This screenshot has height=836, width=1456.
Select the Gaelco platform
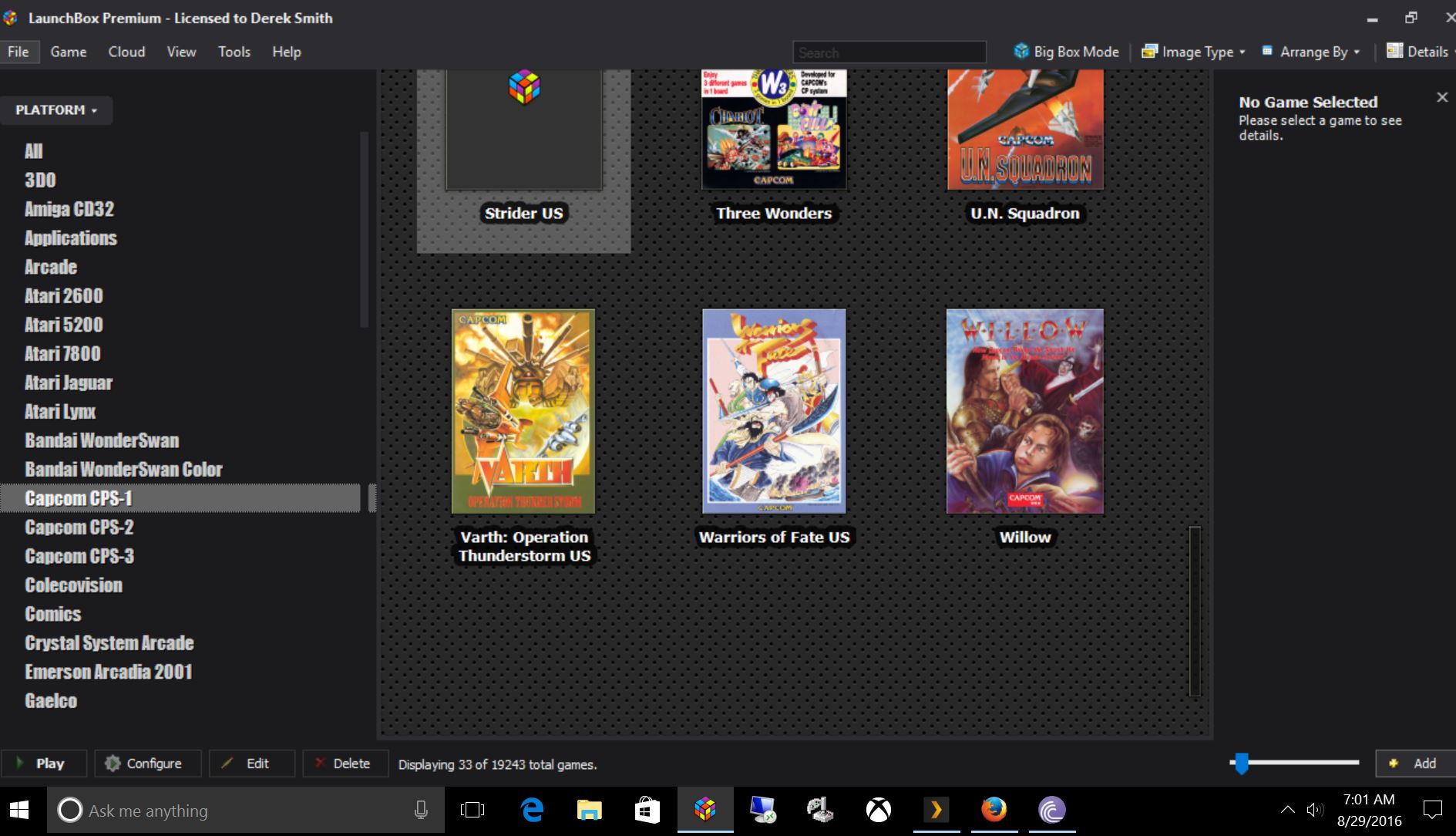coord(51,700)
